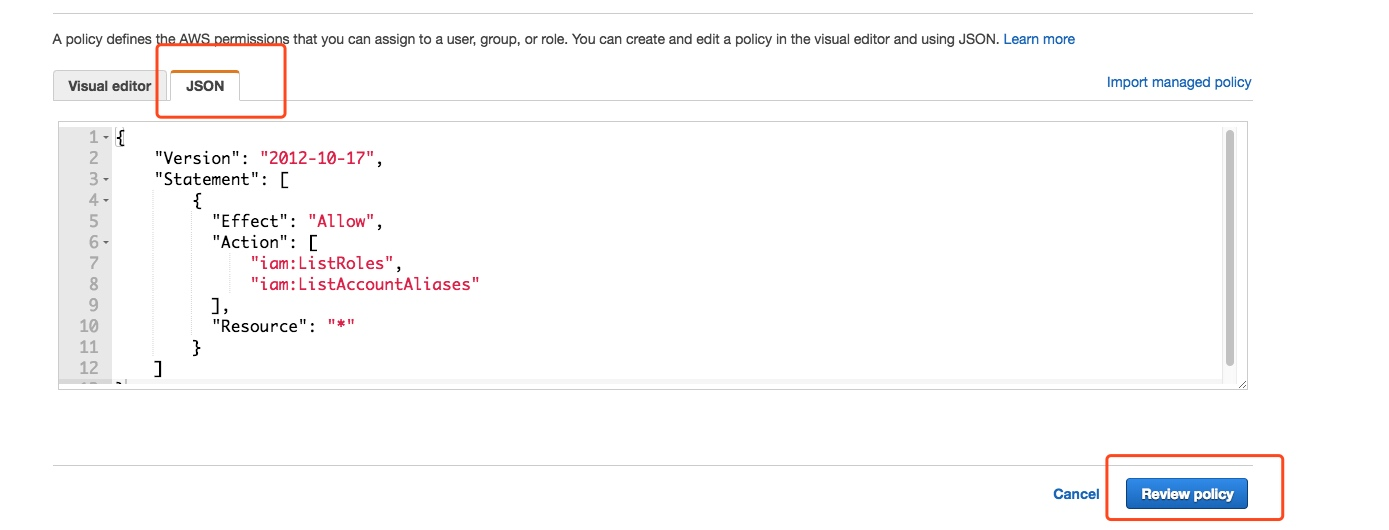Click line number 12 in the gutter
The image size is (1389, 530).
point(88,368)
